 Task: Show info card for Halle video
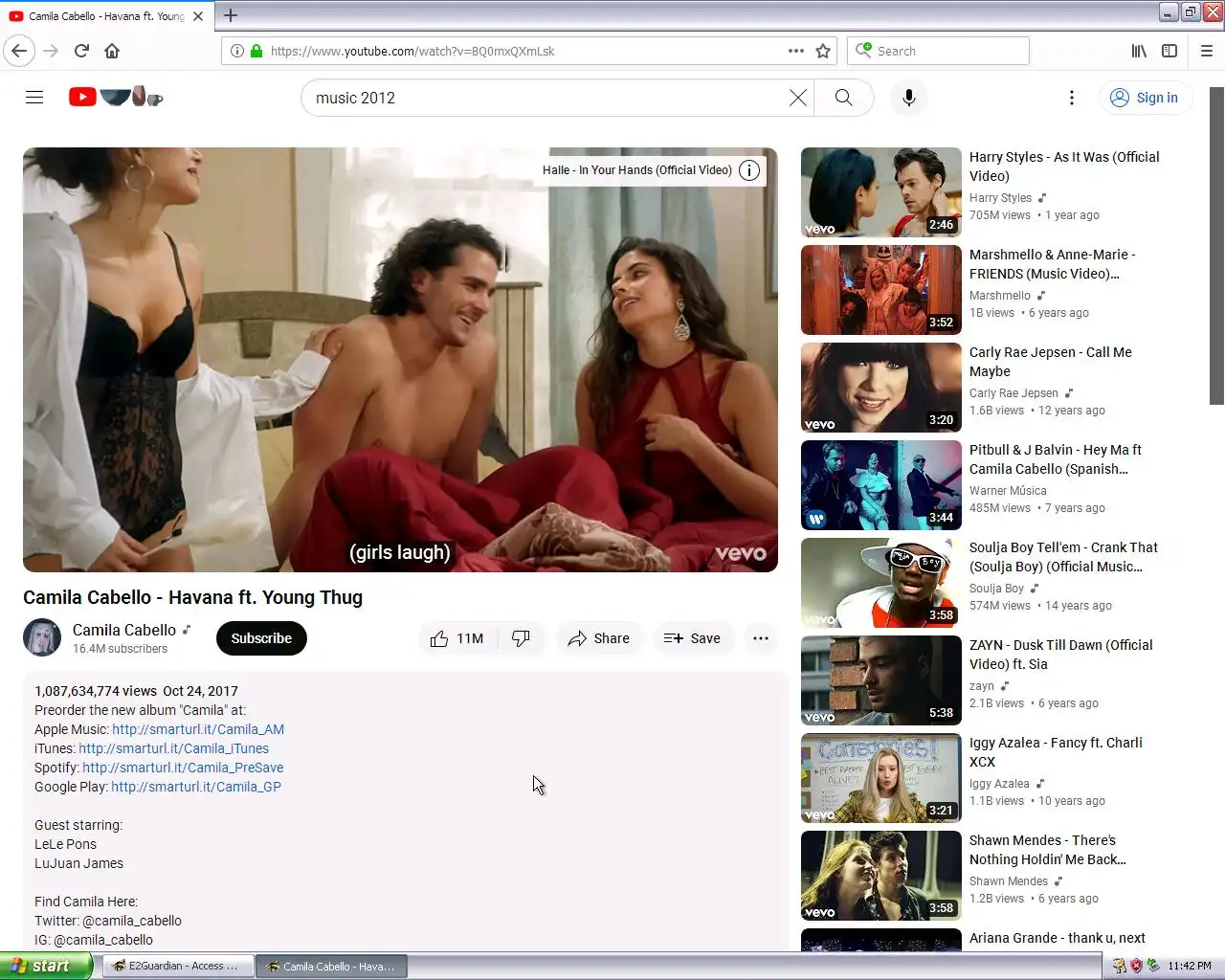tap(749, 170)
